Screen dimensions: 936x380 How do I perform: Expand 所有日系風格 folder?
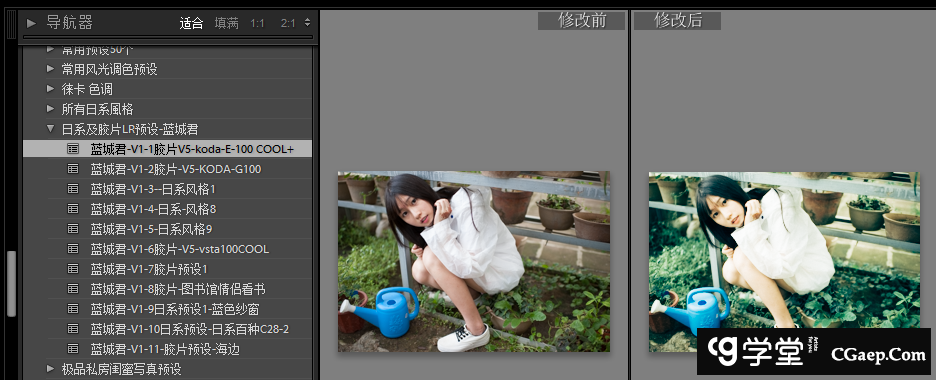pos(51,109)
